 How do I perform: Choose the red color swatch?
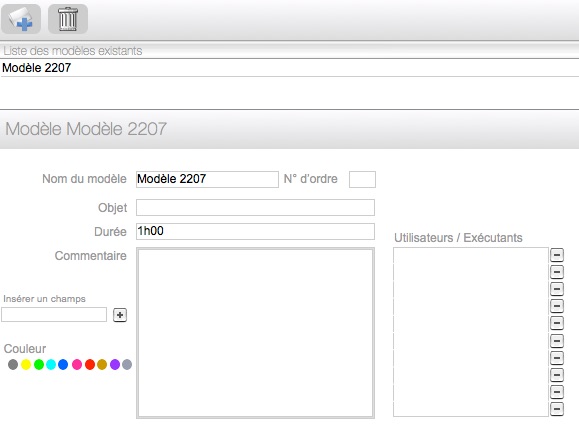[90, 365]
